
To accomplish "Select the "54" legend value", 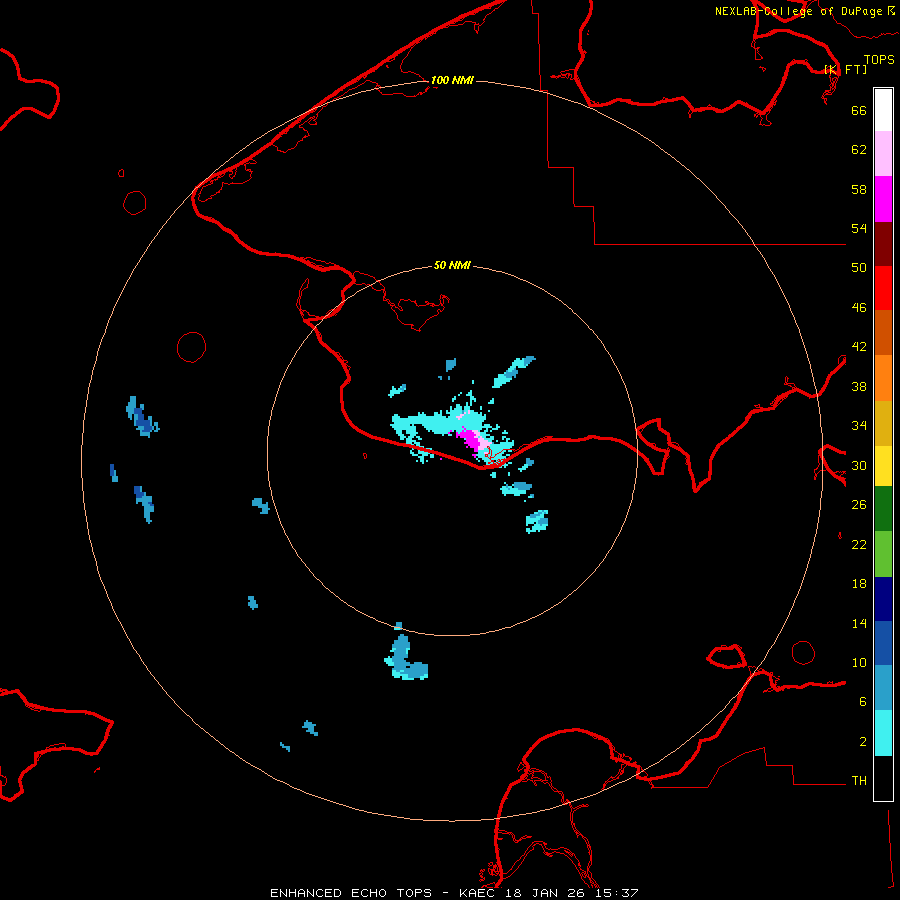I will (859, 228).
